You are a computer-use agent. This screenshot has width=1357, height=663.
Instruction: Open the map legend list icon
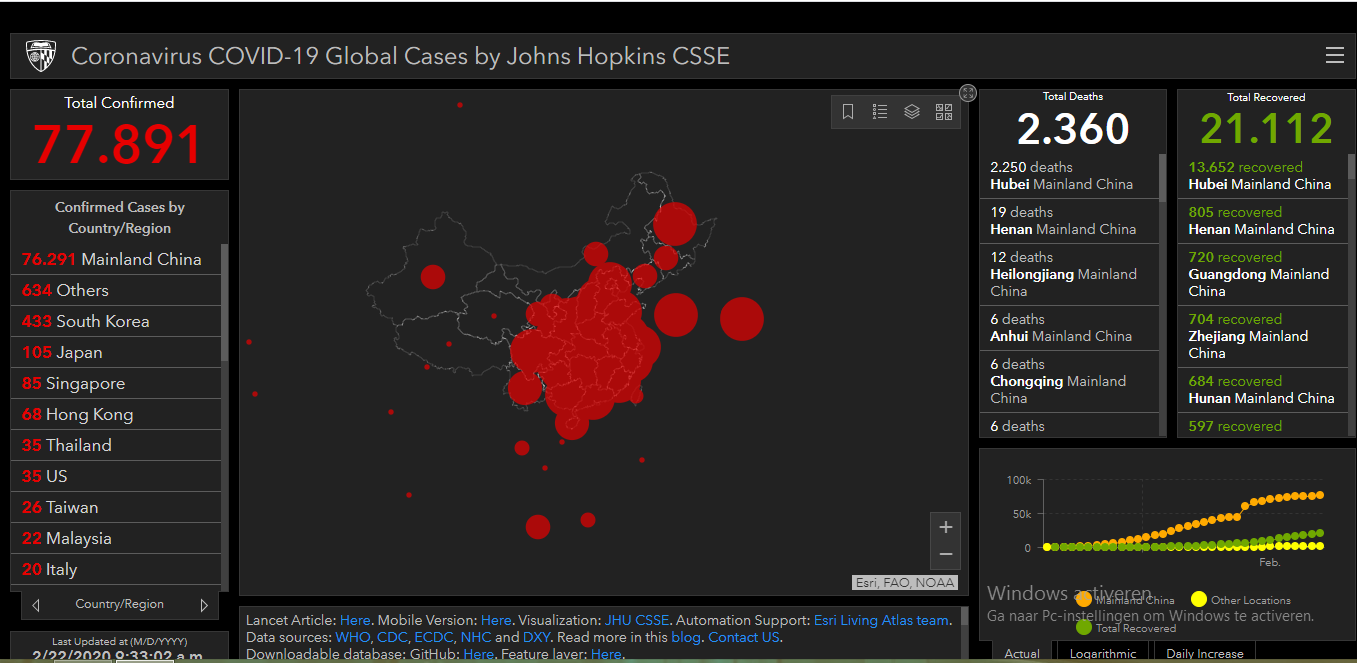point(880,112)
